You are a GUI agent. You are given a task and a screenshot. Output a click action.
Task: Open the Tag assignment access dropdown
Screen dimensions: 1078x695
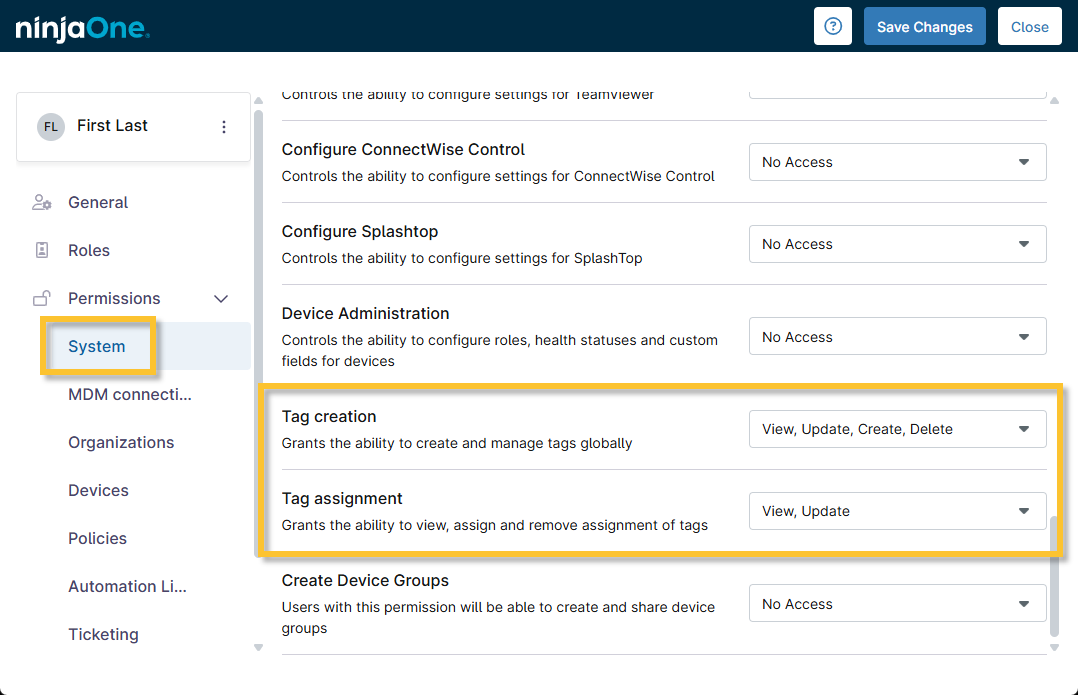pos(897,511)
